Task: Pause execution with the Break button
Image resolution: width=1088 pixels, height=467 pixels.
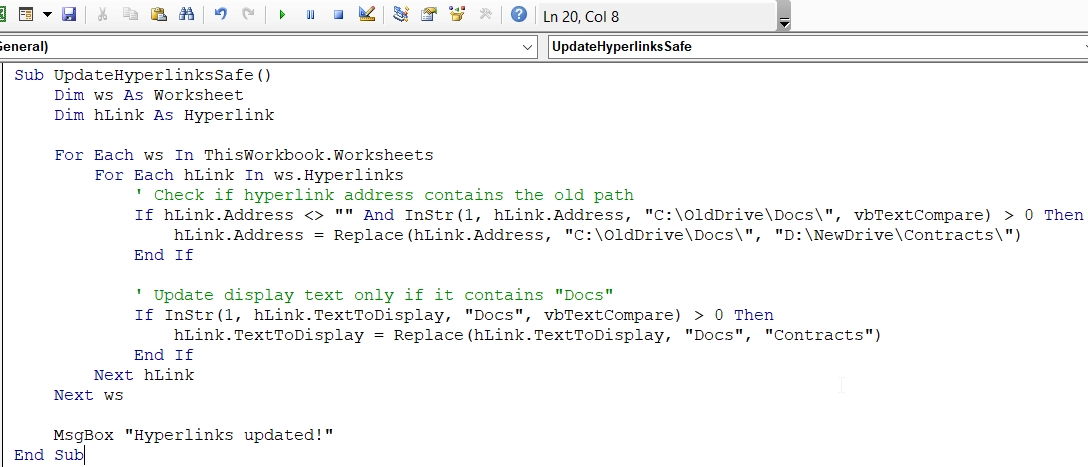Action: pyautogui.click(x=311, y=15)
